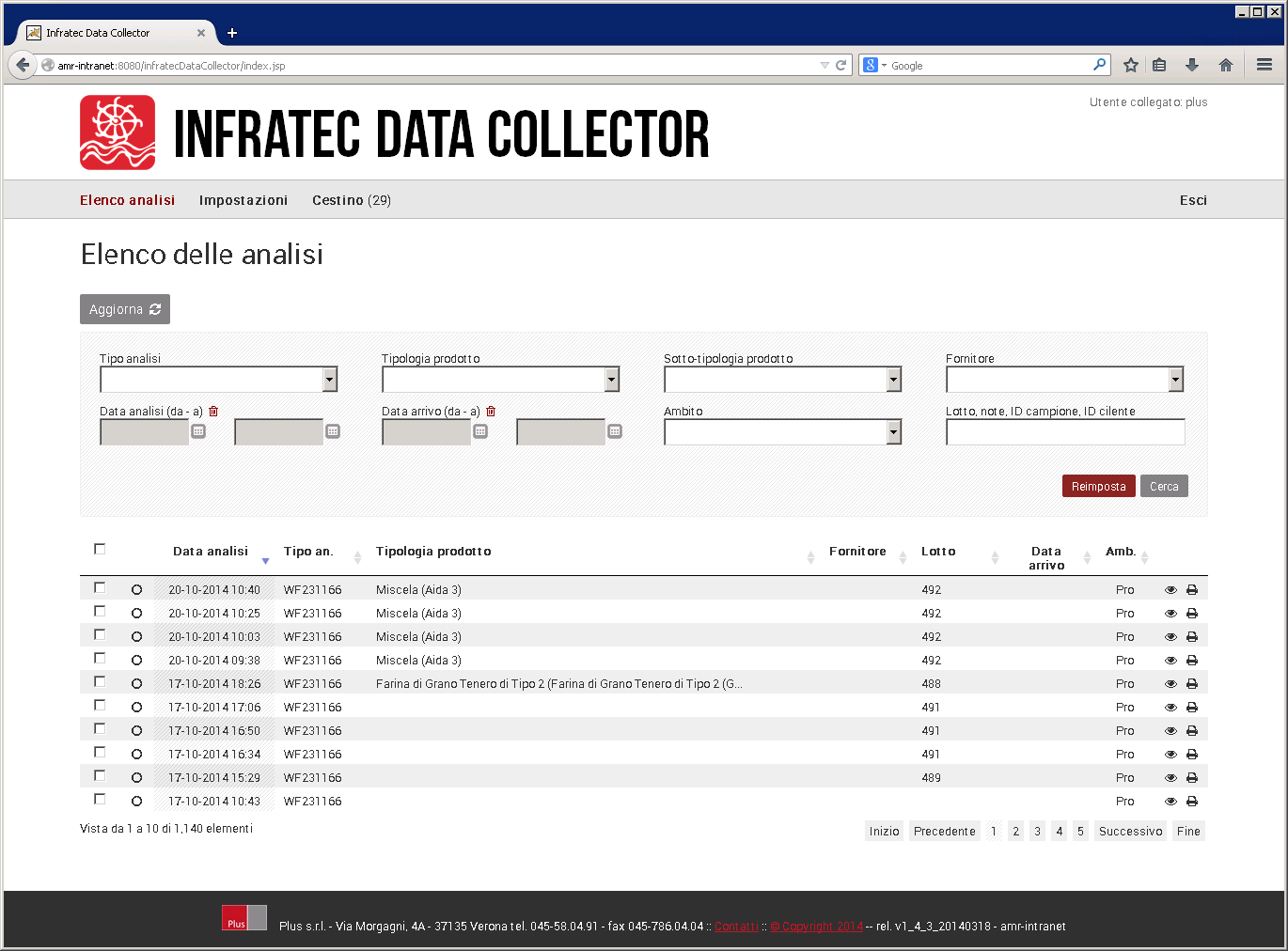Click the Lotto, note, ID campione text field
Image resolution: width=1288 pixels, height=951 pixels.
(x=1065, y=431)
